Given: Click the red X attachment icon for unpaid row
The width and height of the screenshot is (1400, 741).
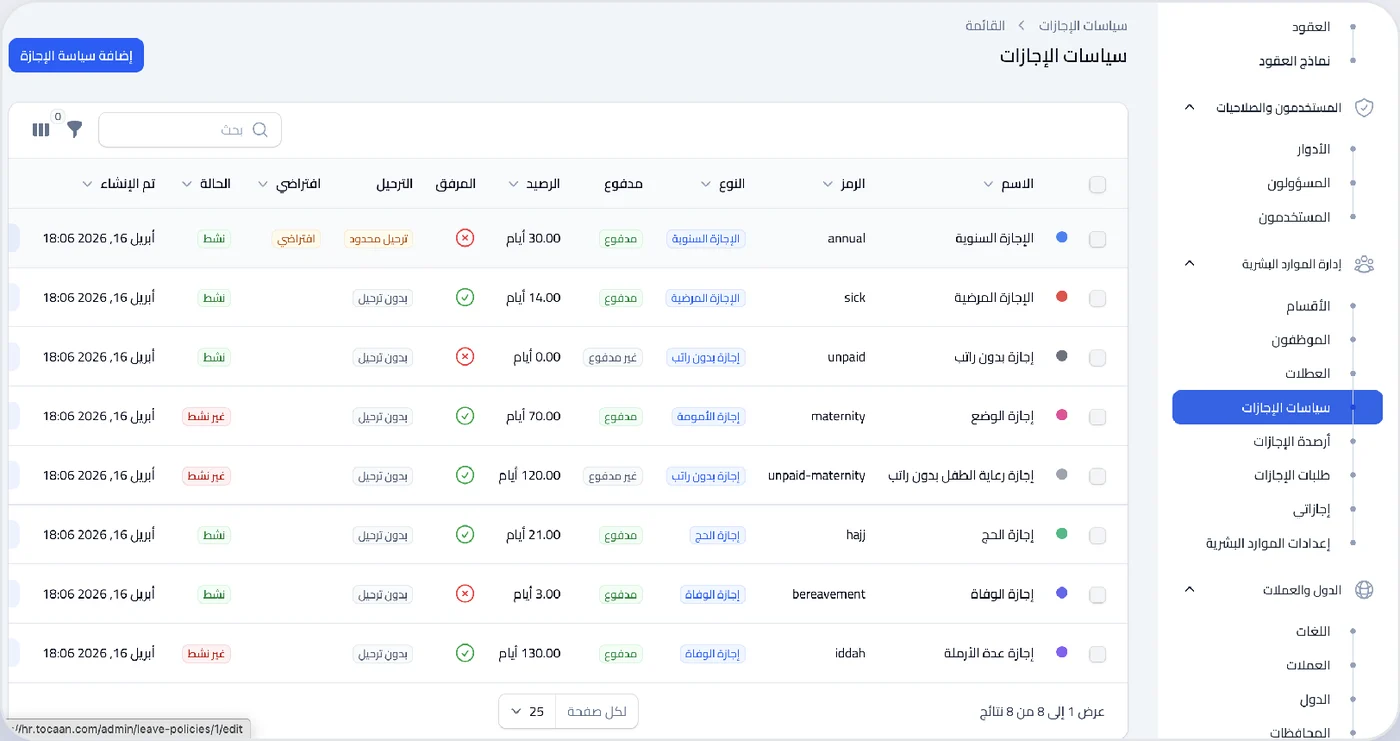Looking at the screenshot, I should (x=464, y=356).
